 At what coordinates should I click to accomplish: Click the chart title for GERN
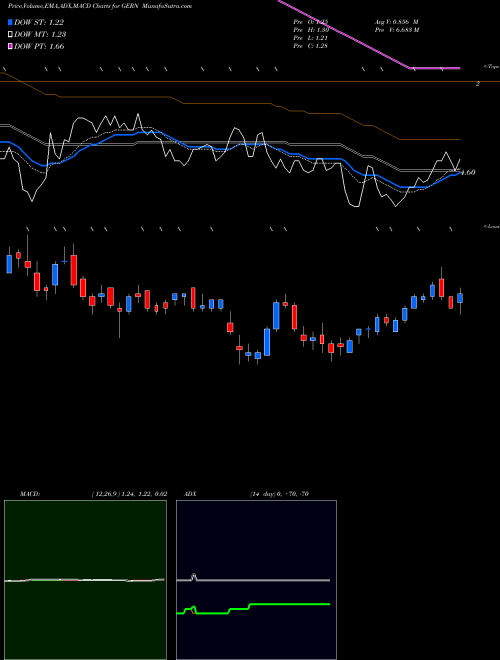pyautogui.click(x=100, y=7)
